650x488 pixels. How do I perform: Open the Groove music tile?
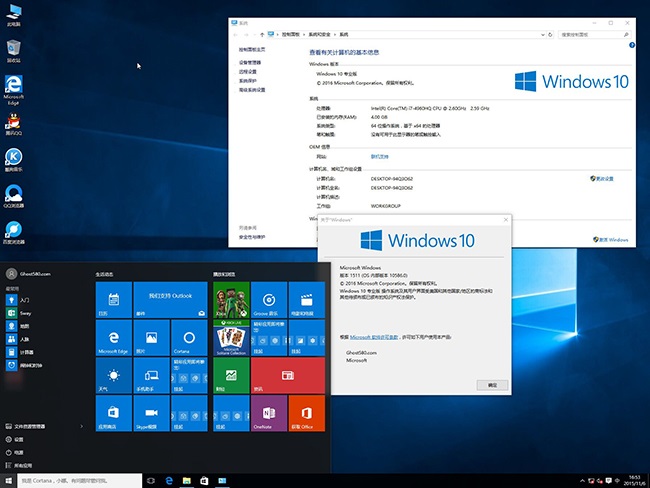click(x=269, y=300)
